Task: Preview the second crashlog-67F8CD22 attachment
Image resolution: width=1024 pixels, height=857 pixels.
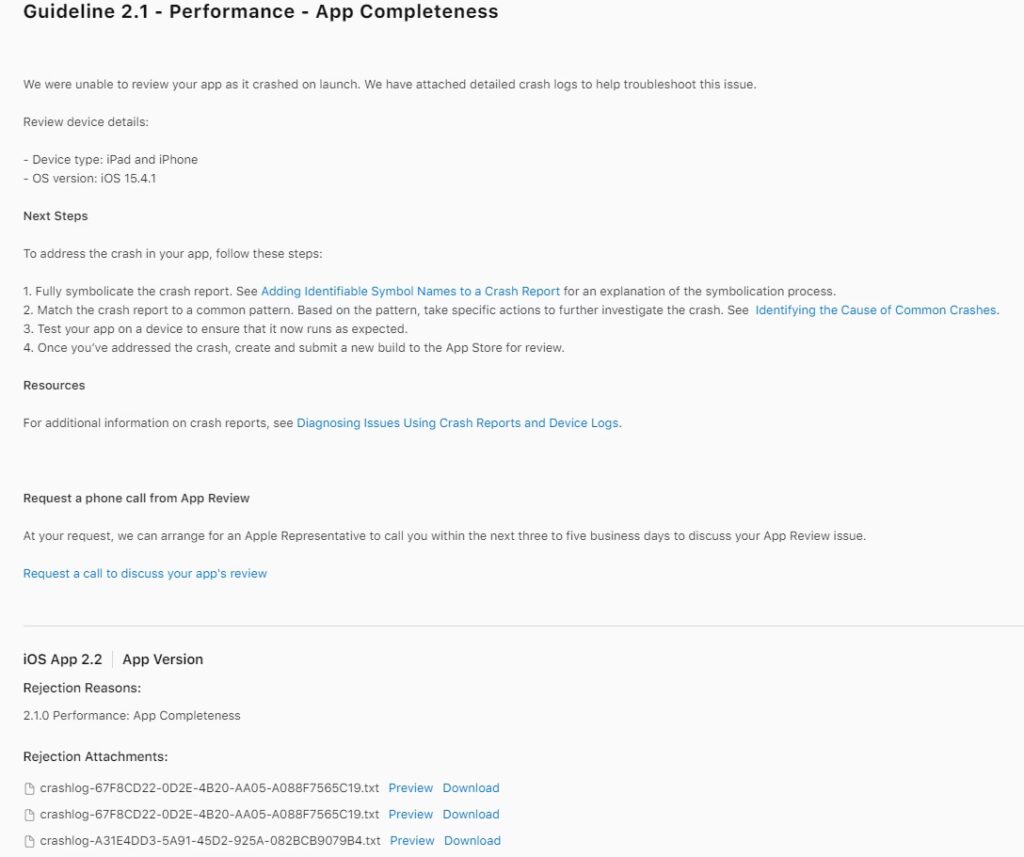Action: pyautogui.click(x=410, y=814)
